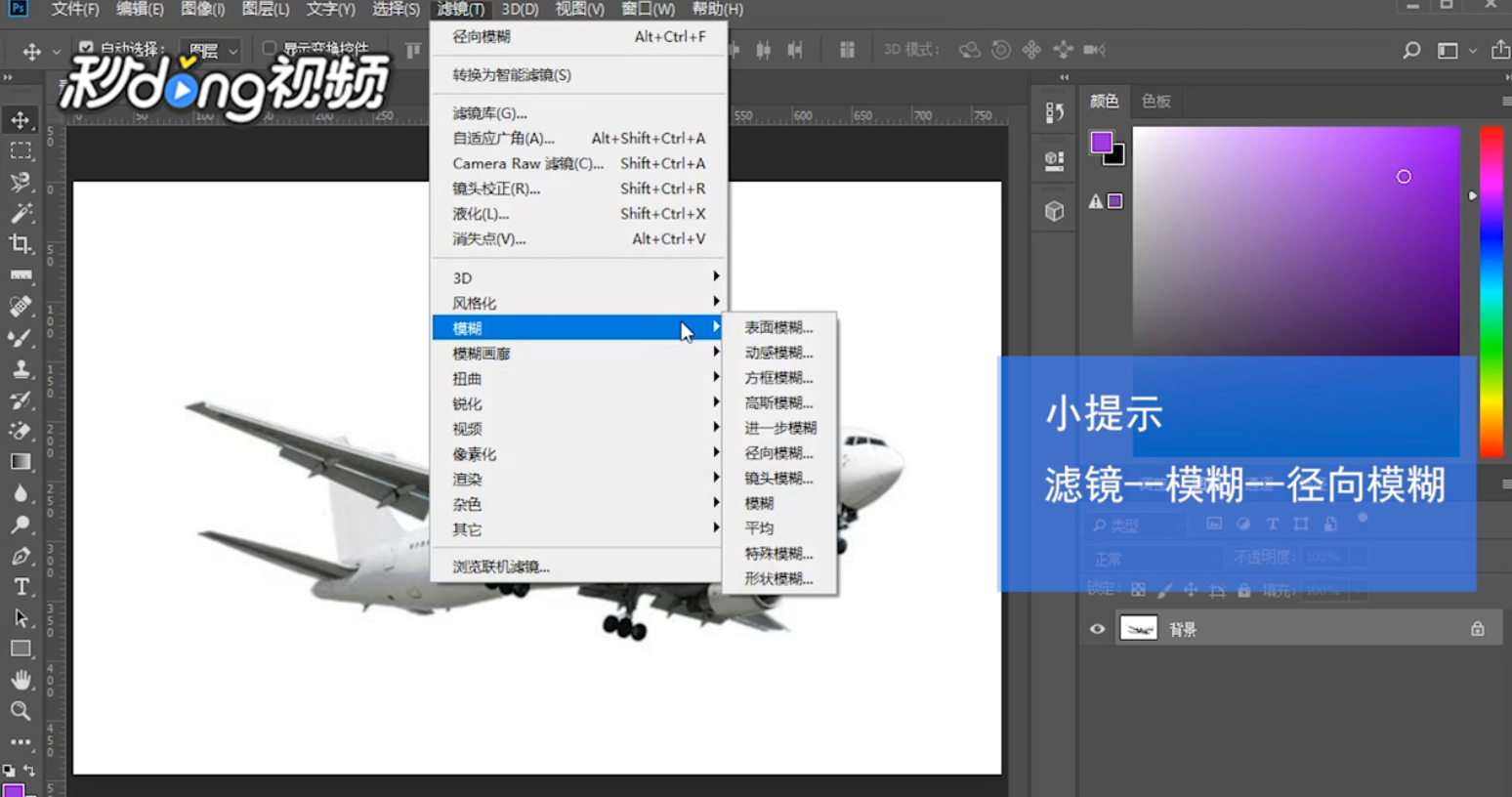
Task: Select the Clone Stamp tool
Action: 21,369
